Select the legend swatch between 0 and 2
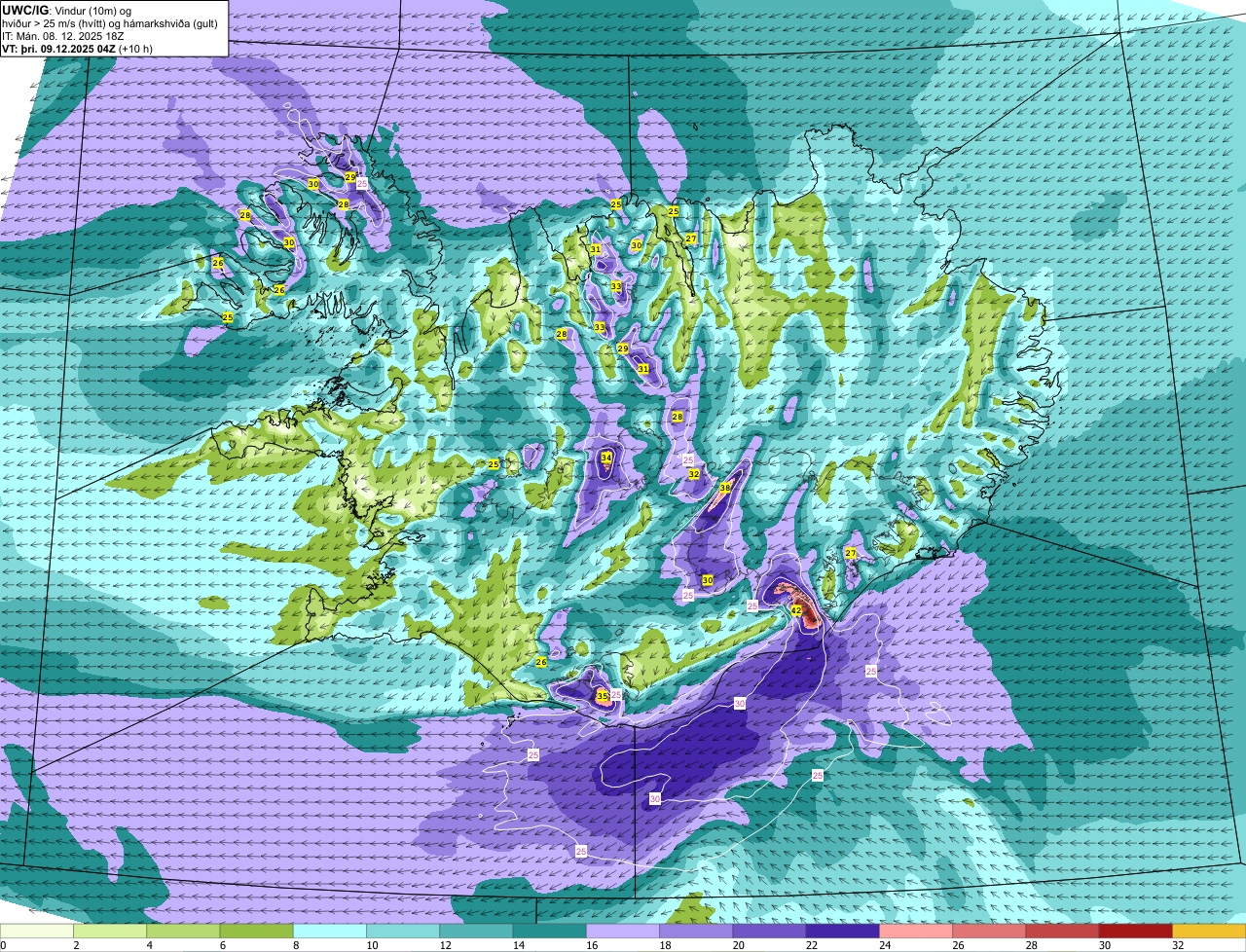 tap(37, 931)
